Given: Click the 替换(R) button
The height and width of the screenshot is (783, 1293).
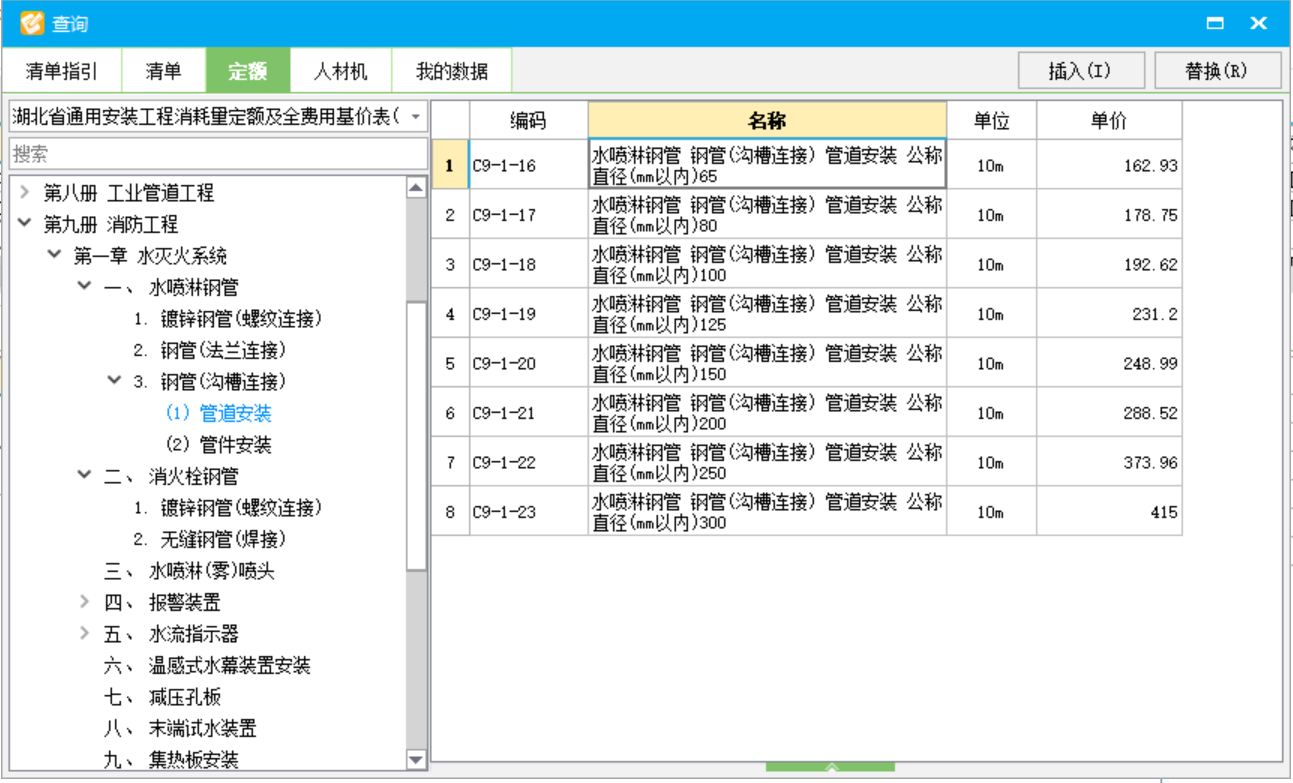Looking at the screenshot, I should tap(1217, 71).
